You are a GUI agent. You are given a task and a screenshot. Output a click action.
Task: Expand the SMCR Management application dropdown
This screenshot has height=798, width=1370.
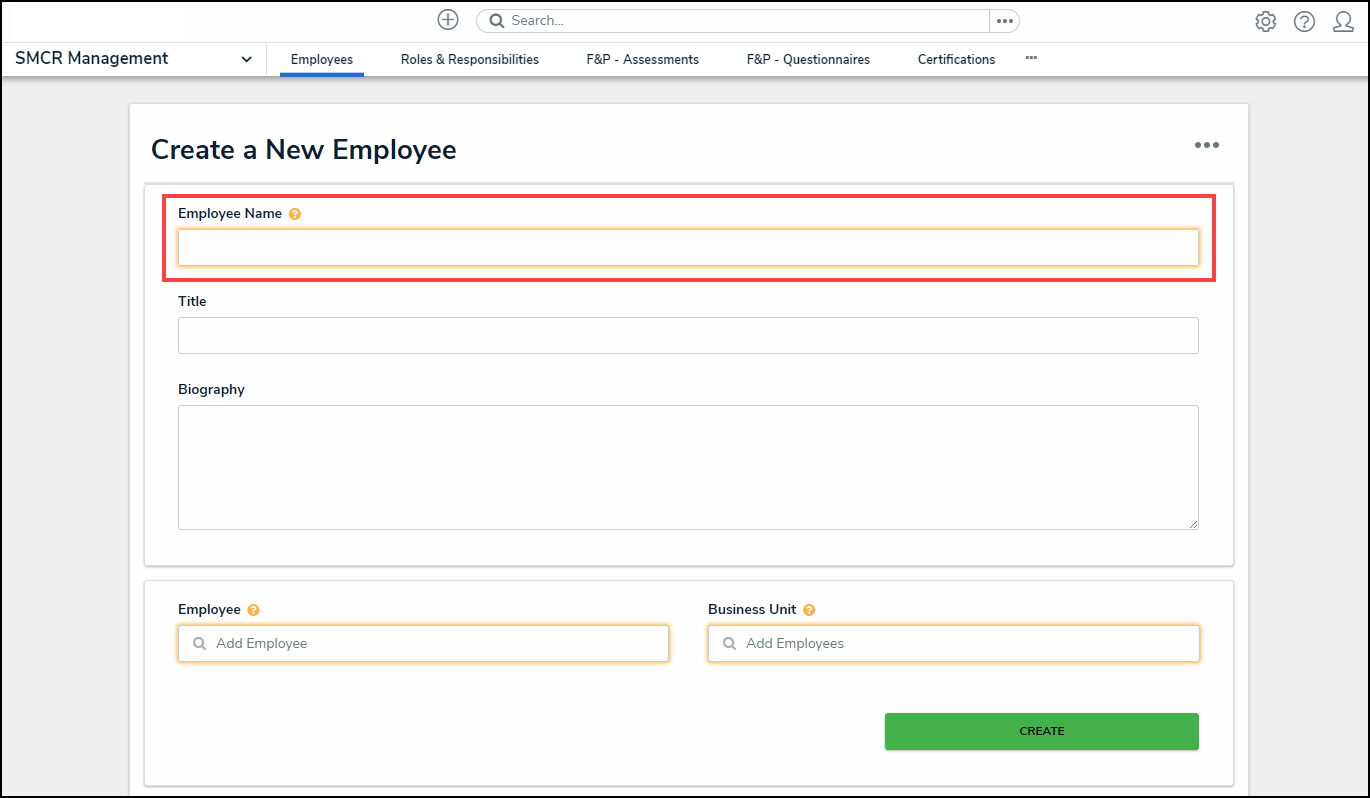(246, 59)
